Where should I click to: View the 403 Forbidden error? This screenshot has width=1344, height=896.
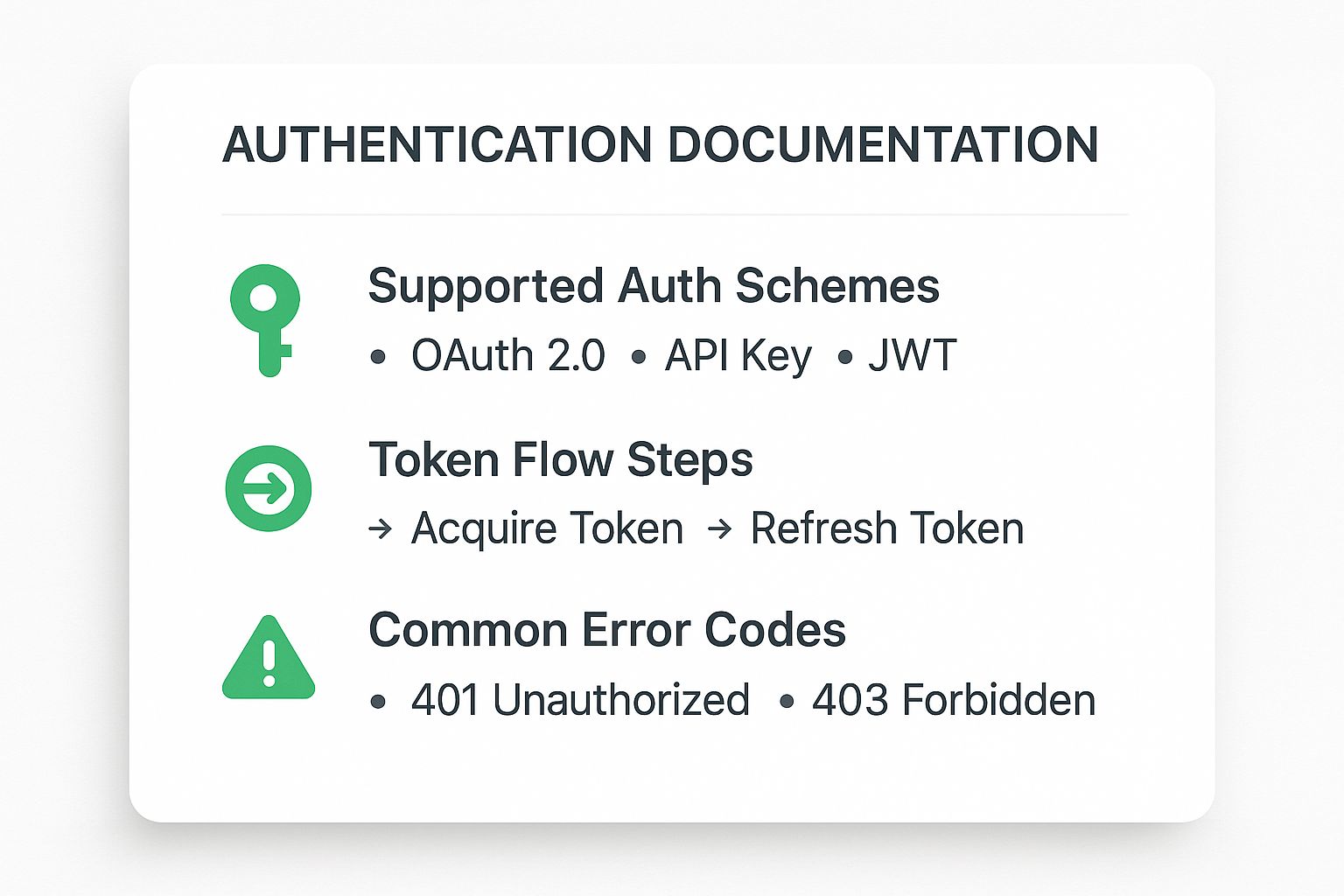tap(953, 701)
